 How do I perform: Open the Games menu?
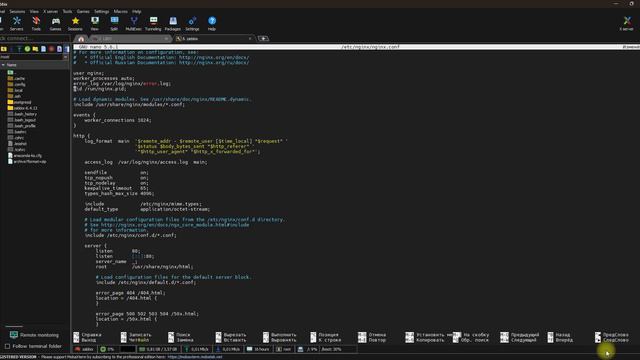83,11
